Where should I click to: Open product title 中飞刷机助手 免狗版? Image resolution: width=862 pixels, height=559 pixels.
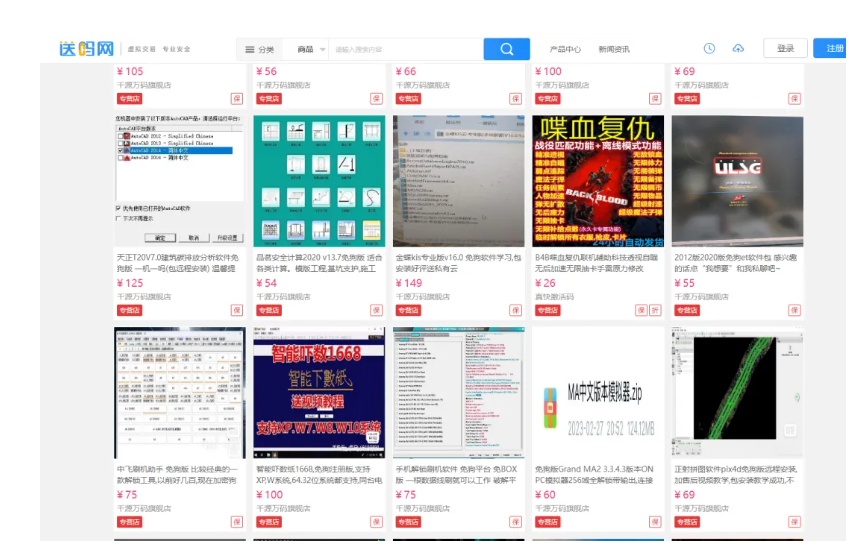(x=178, y=474)
